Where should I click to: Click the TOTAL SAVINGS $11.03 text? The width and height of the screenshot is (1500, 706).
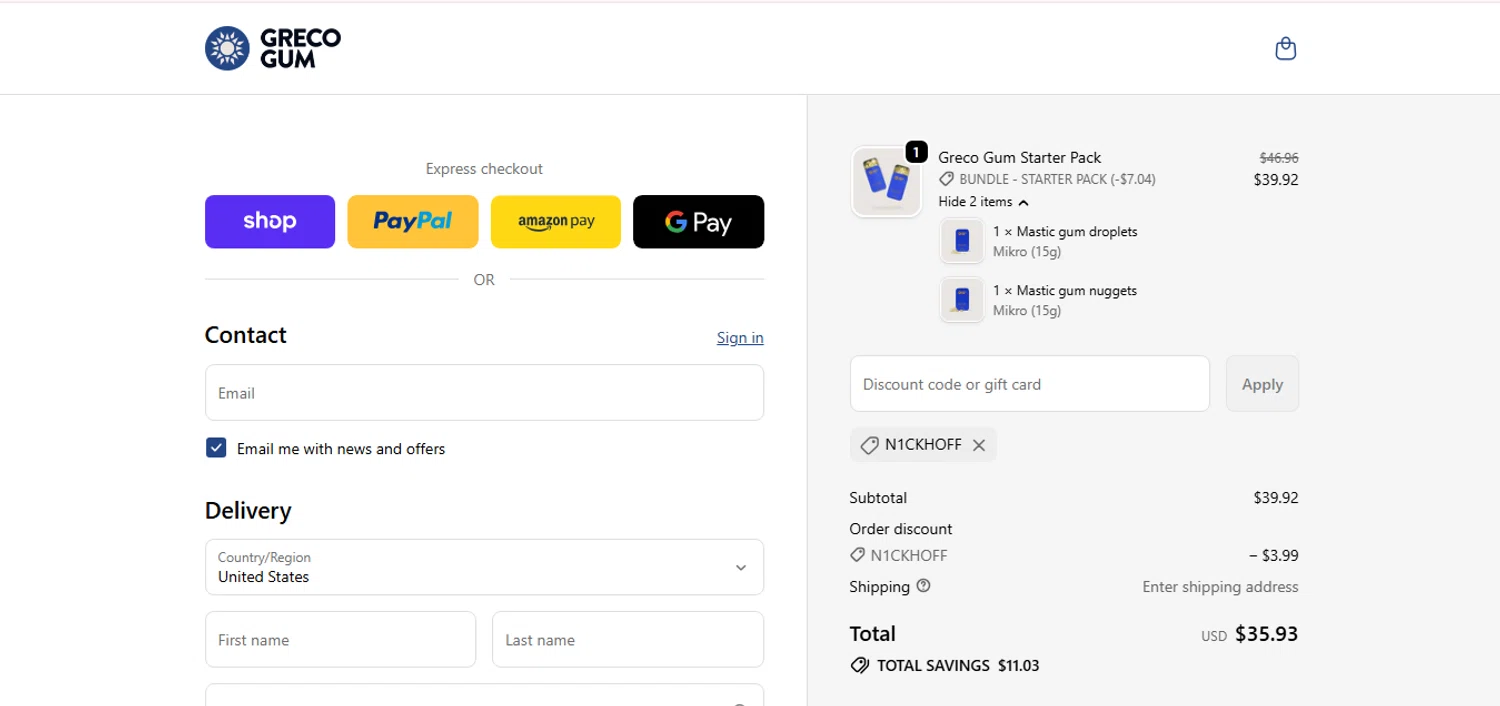click(958, 666)
